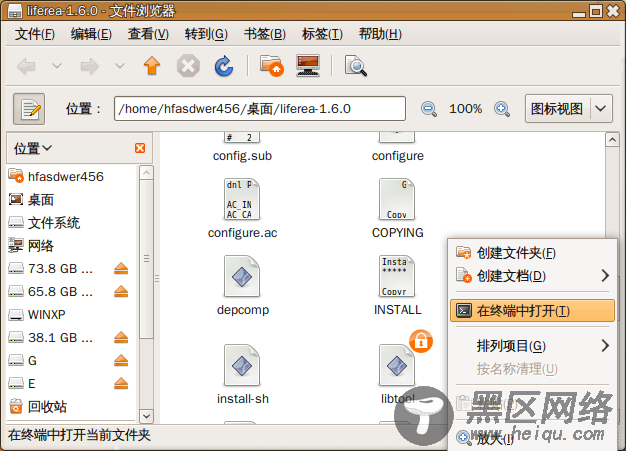Open the Forward history dropdown arrow
This screenshot has width=626, height=451.
(x=120, y=65)
